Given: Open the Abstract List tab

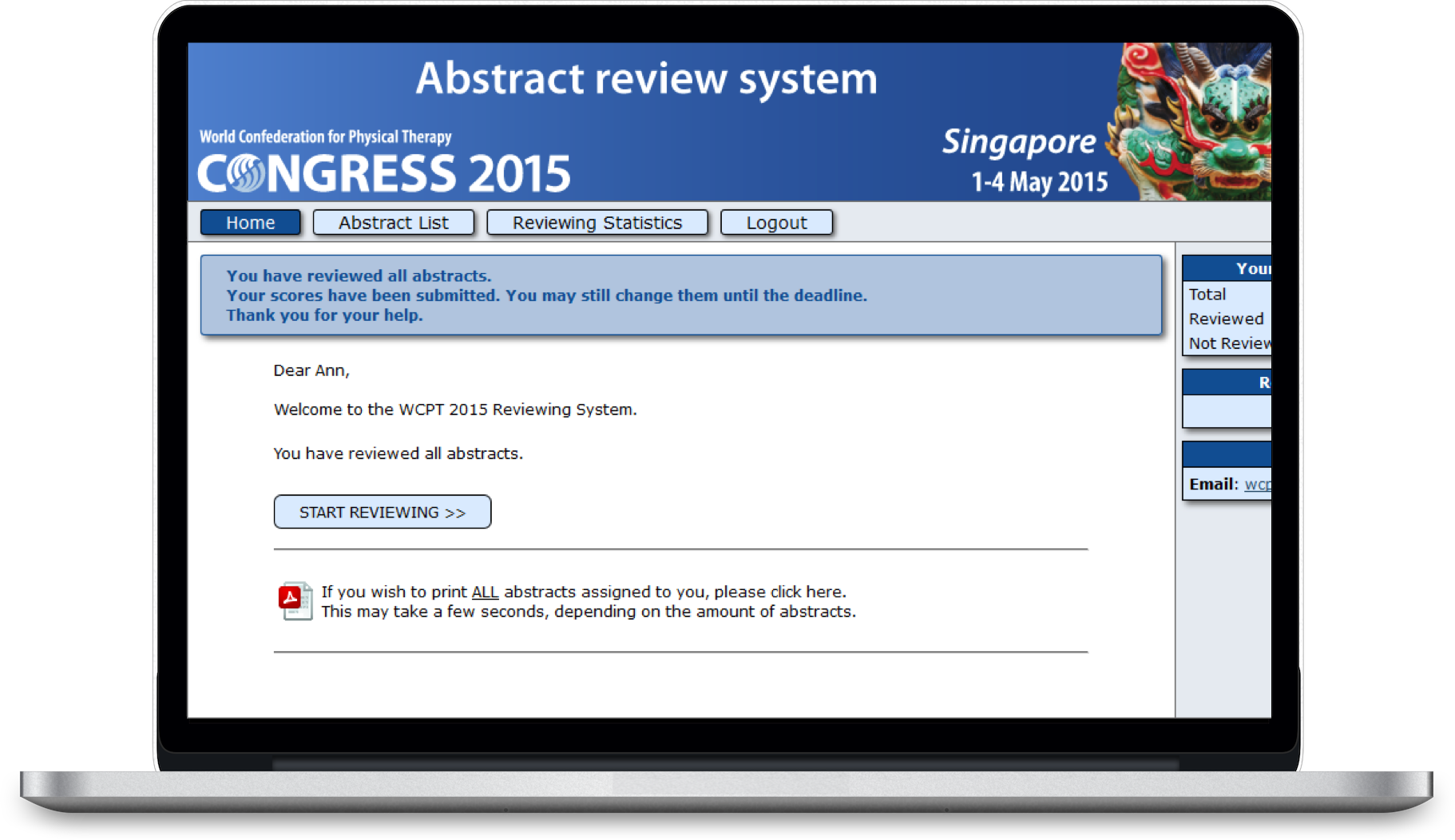Looking at the screenshot, I should 394,223.
